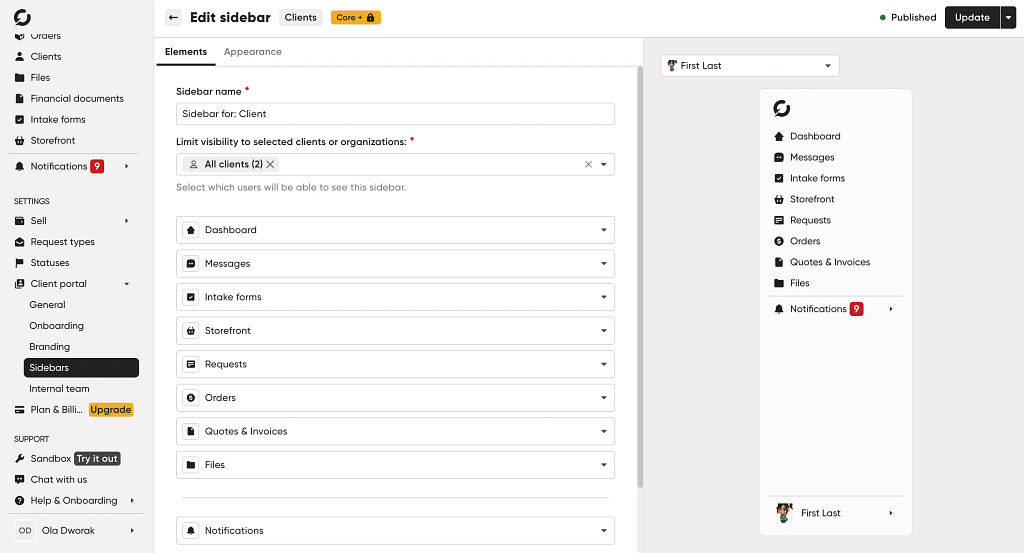Click First Last profile in preview footer
1024x553 pixels.
coord(835,513)
